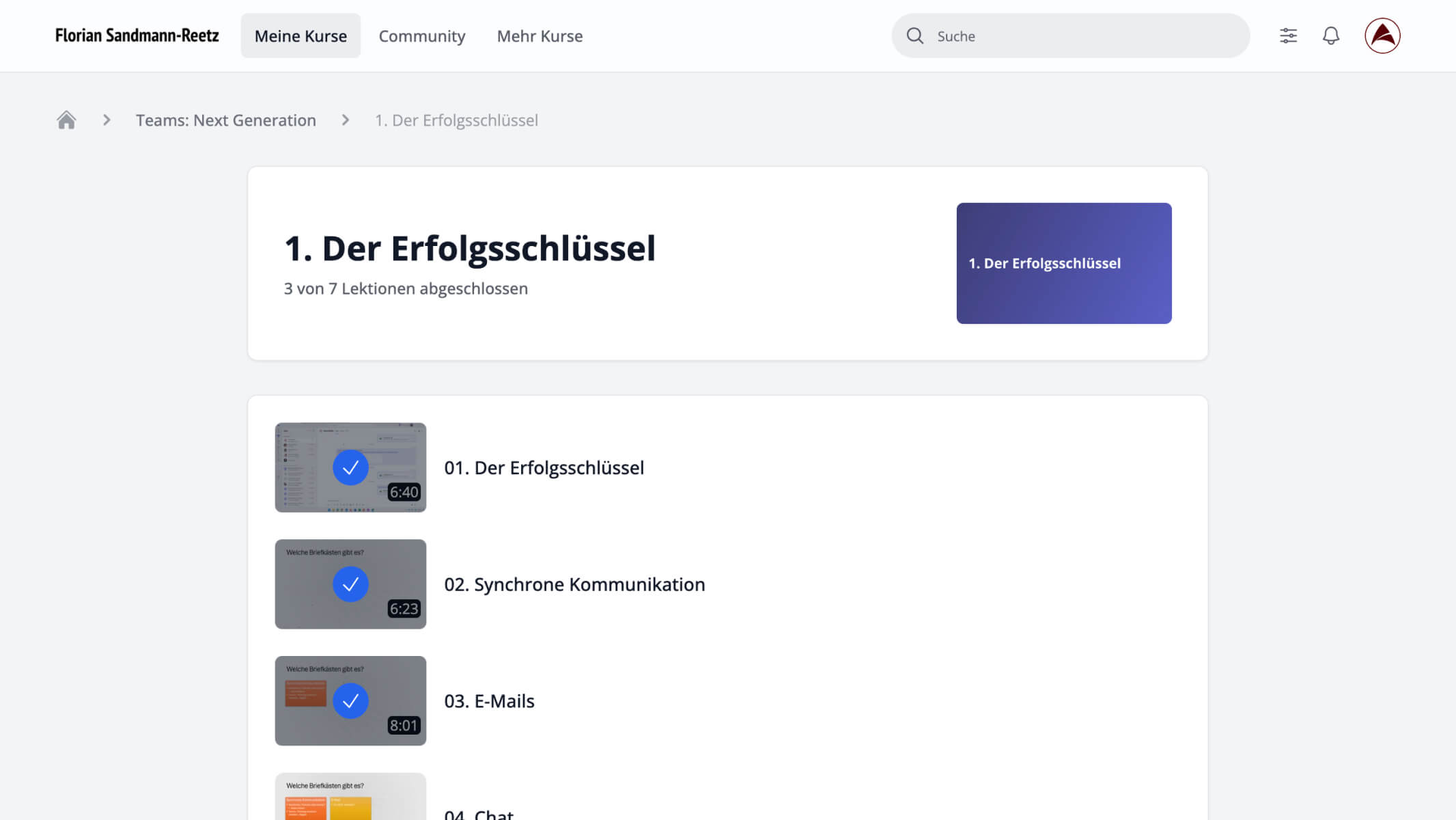Open lesson 02. Synchrone Kommunikation

[x=574, y=584]
